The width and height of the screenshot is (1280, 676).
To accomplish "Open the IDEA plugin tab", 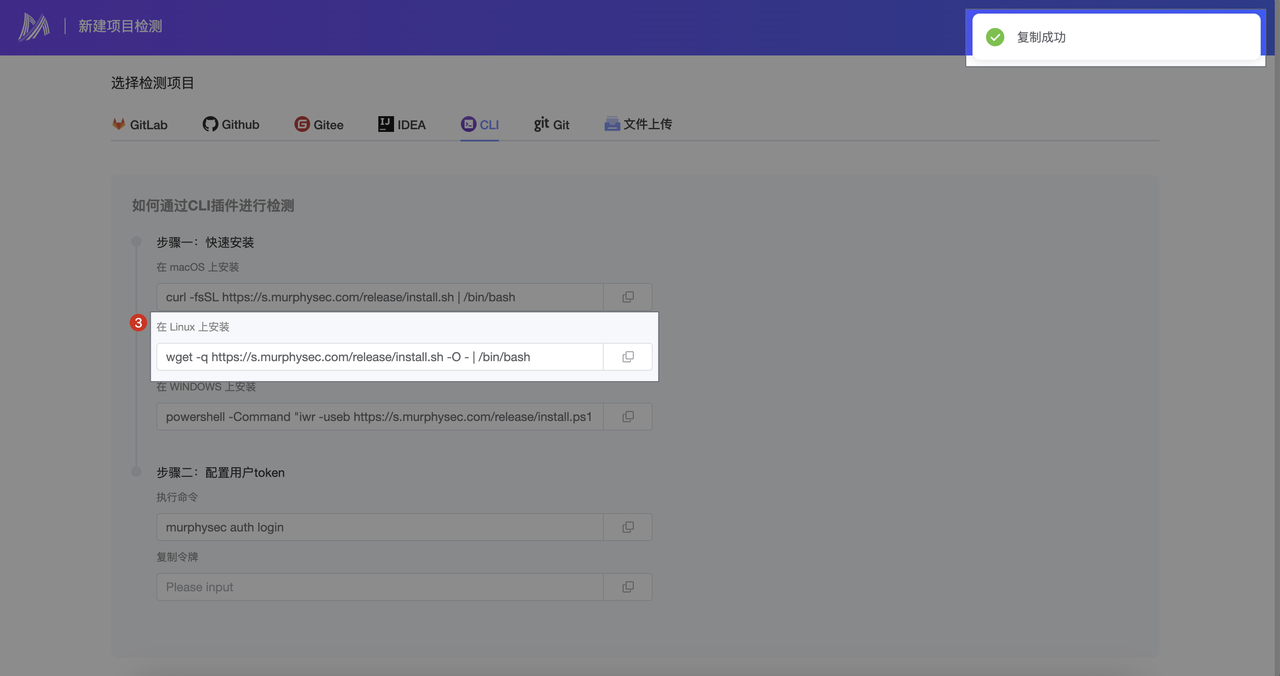I will 402,125.
